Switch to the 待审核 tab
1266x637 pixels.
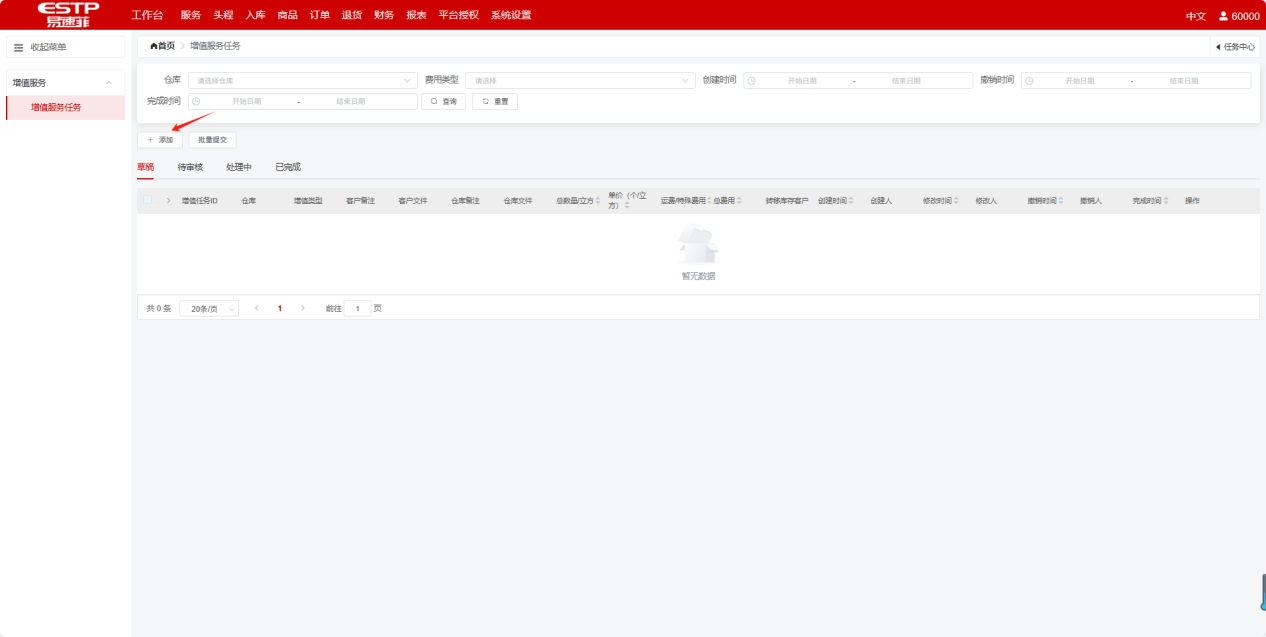pyautogui.click(x=190, y=167)
